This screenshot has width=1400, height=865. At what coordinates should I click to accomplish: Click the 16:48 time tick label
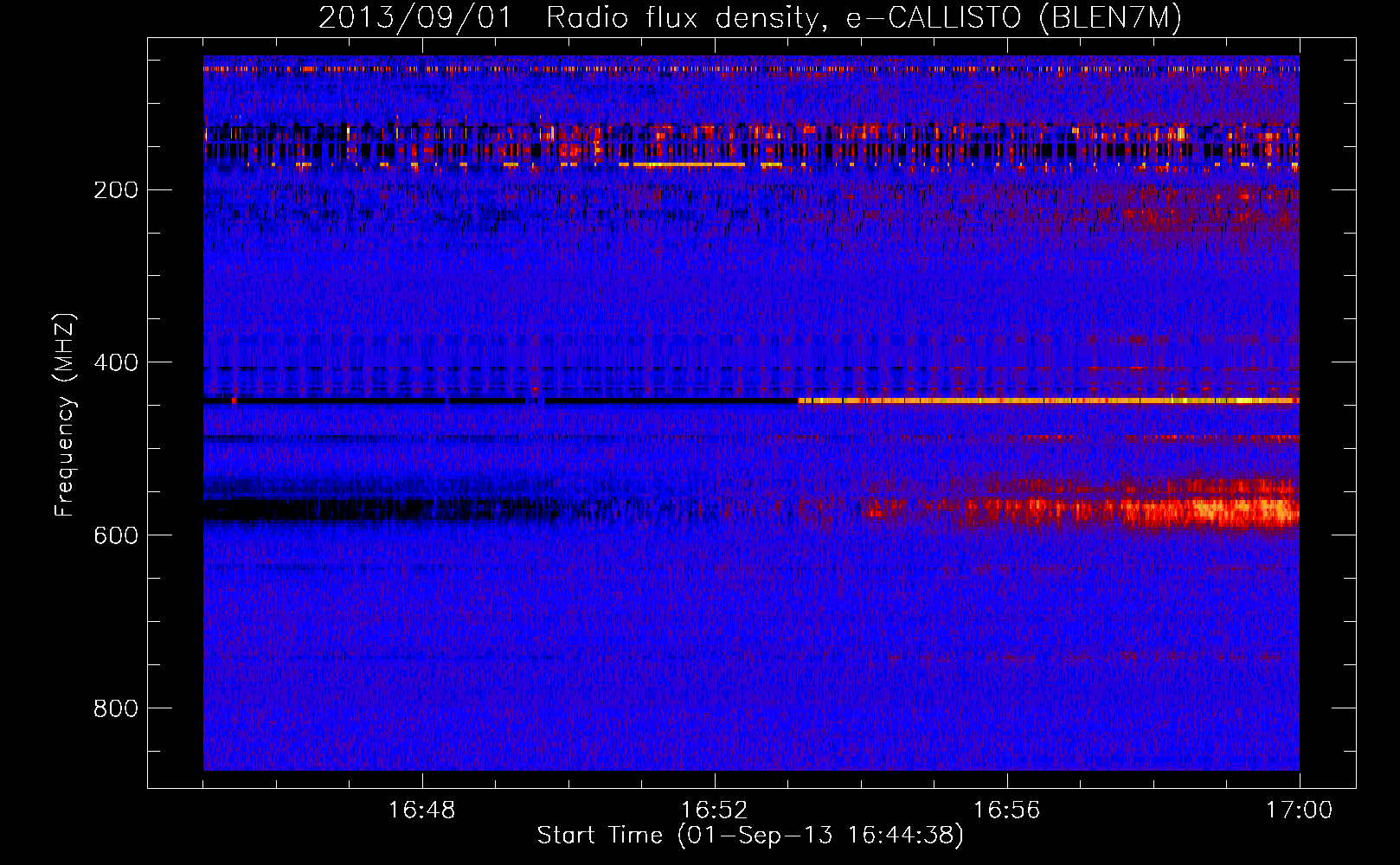tap(422, 811)
